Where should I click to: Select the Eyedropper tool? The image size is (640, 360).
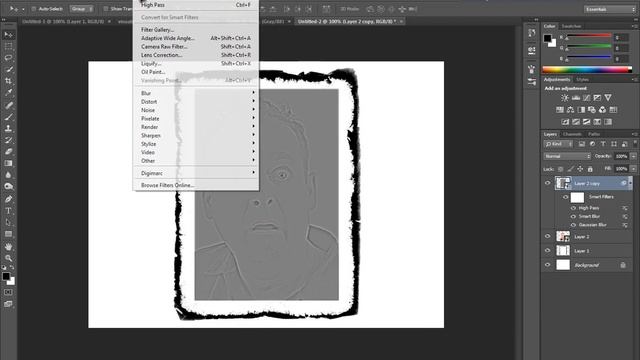pos(8,93)
